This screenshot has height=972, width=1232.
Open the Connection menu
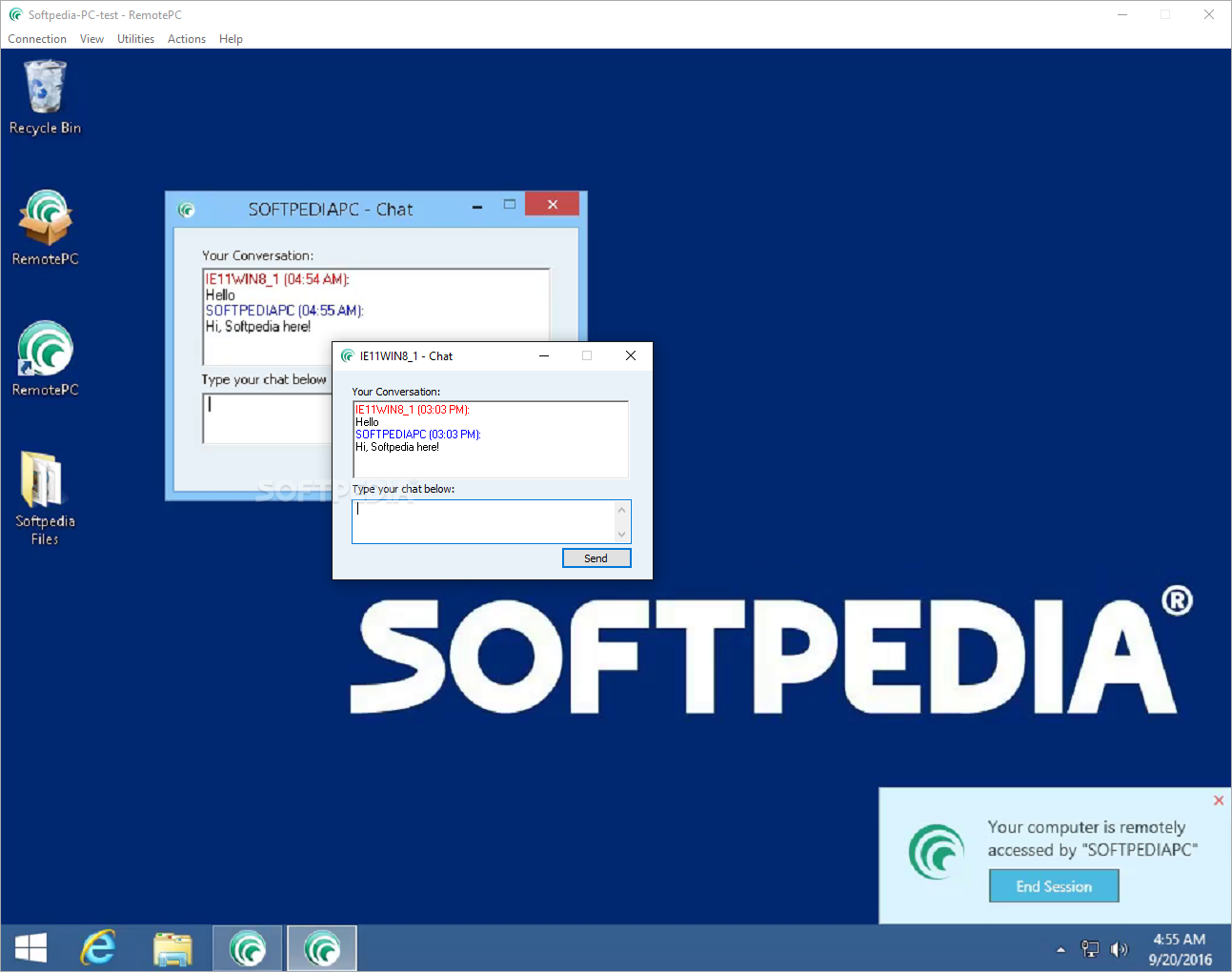click(37, 39)
